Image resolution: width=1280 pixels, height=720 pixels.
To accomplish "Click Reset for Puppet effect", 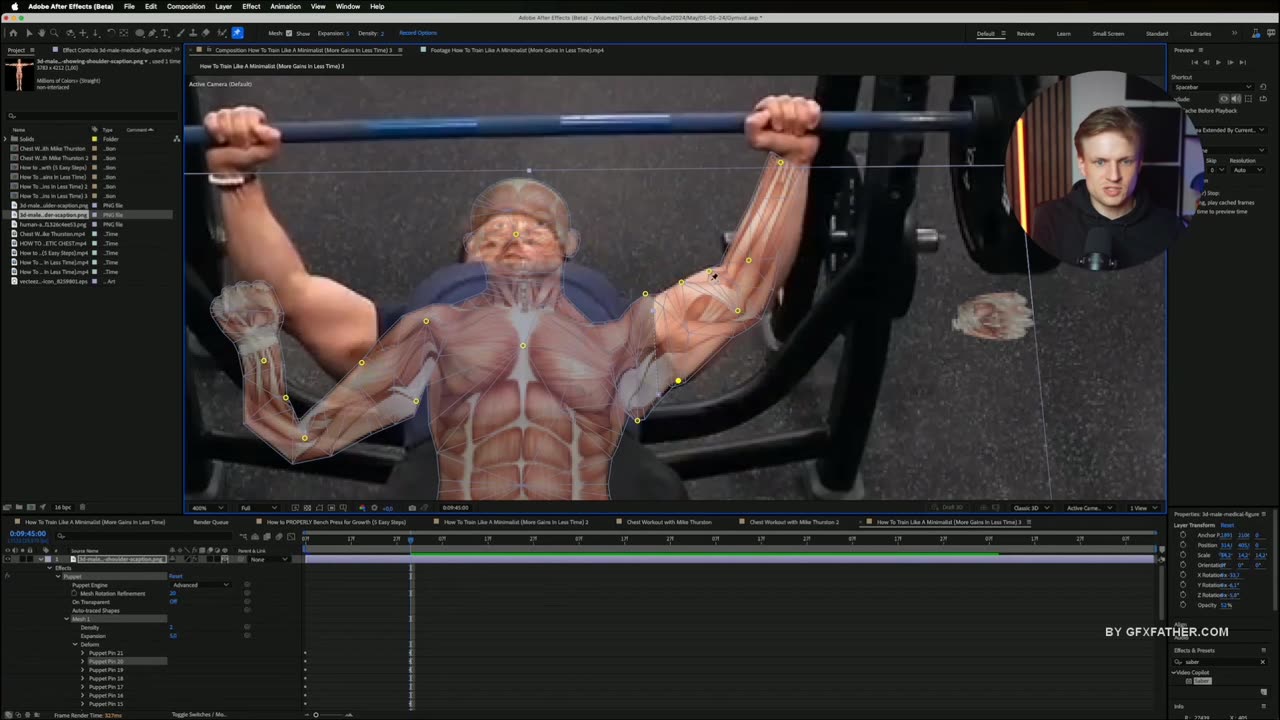I will tap(176, 576).
